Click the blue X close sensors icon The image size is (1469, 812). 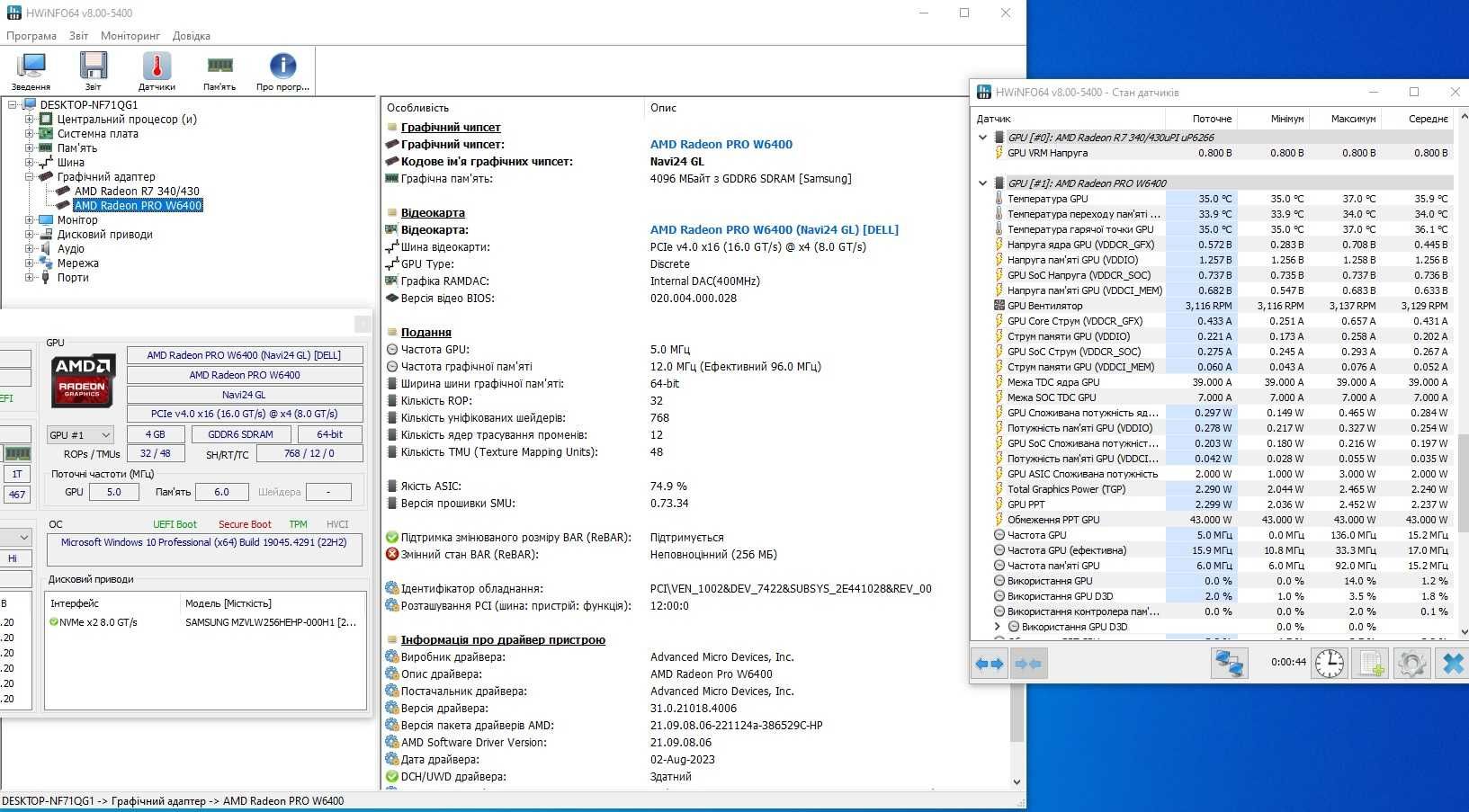click(1453, 664)
